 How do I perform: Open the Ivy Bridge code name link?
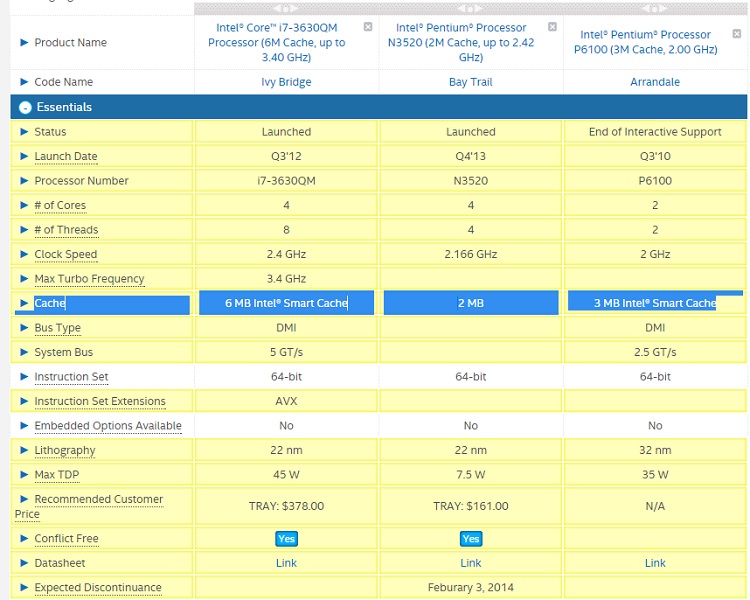(286, 82)
